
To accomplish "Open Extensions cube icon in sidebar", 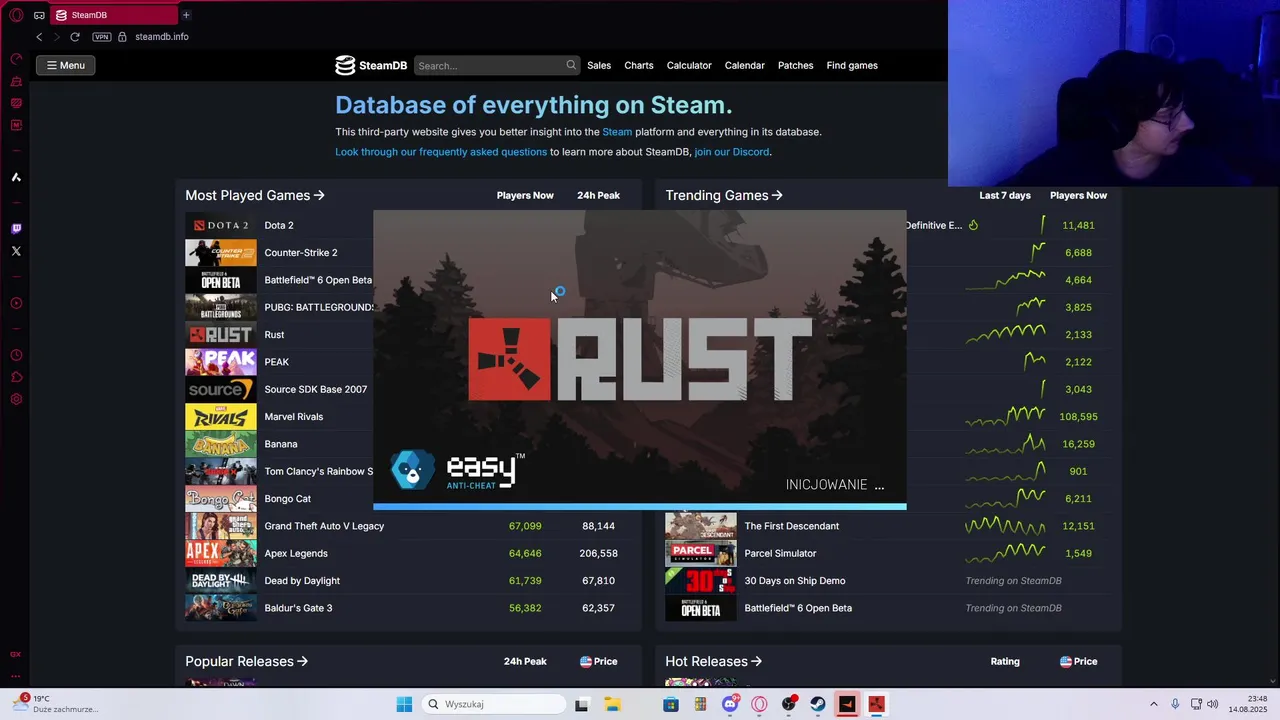I will click(x=16, y=377).
